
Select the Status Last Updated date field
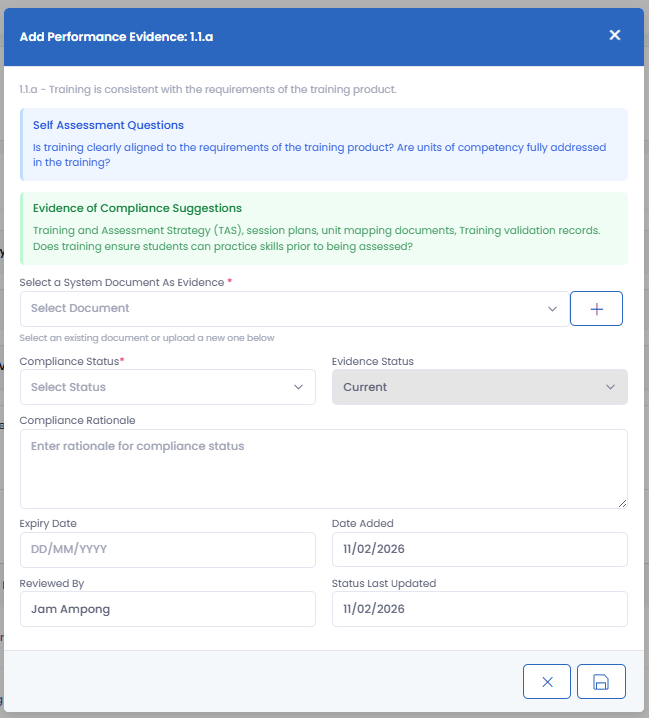click(479, 609)
